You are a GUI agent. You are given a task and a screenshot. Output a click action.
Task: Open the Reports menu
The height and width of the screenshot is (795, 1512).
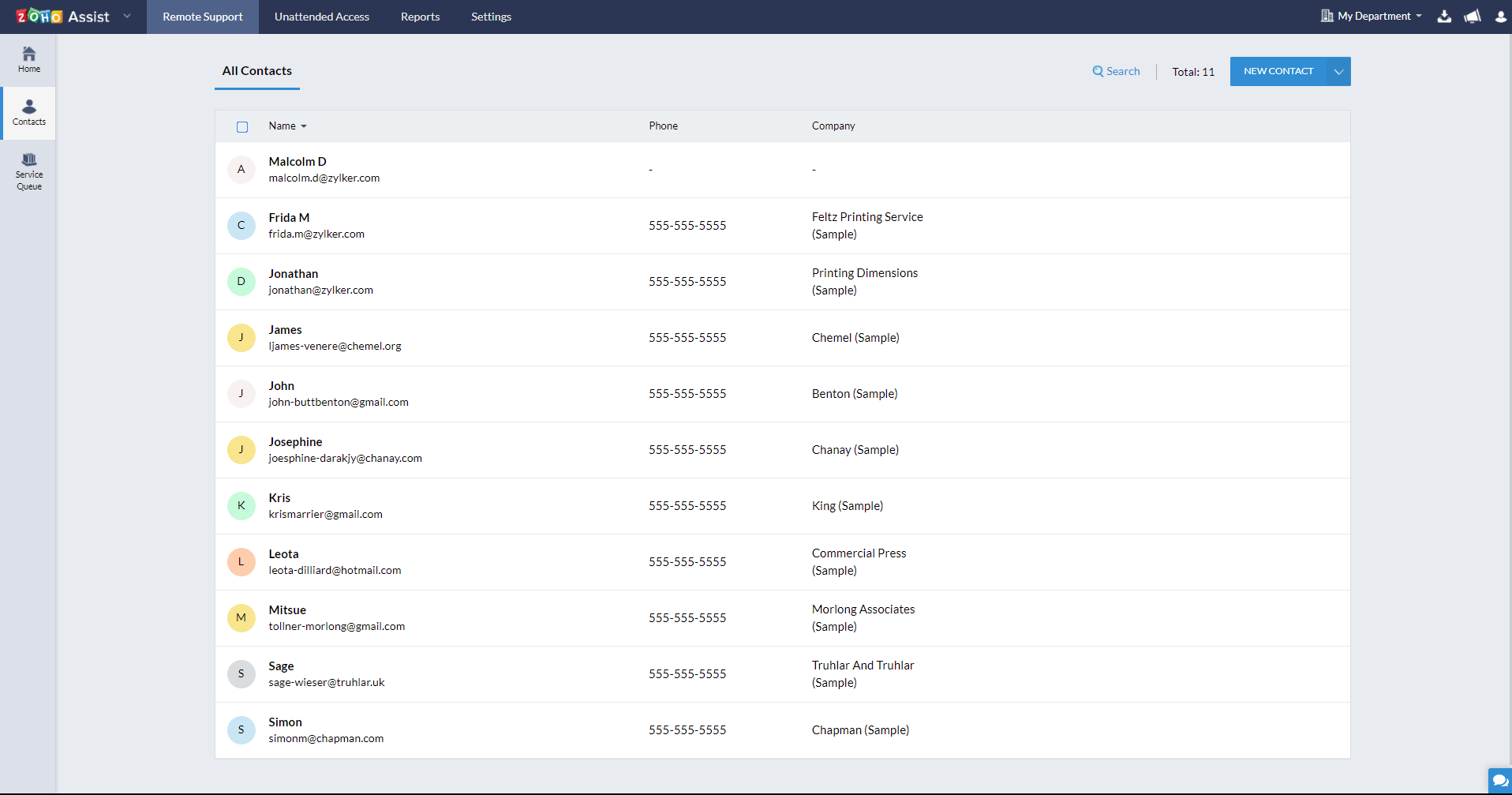(x=420, y=16)
